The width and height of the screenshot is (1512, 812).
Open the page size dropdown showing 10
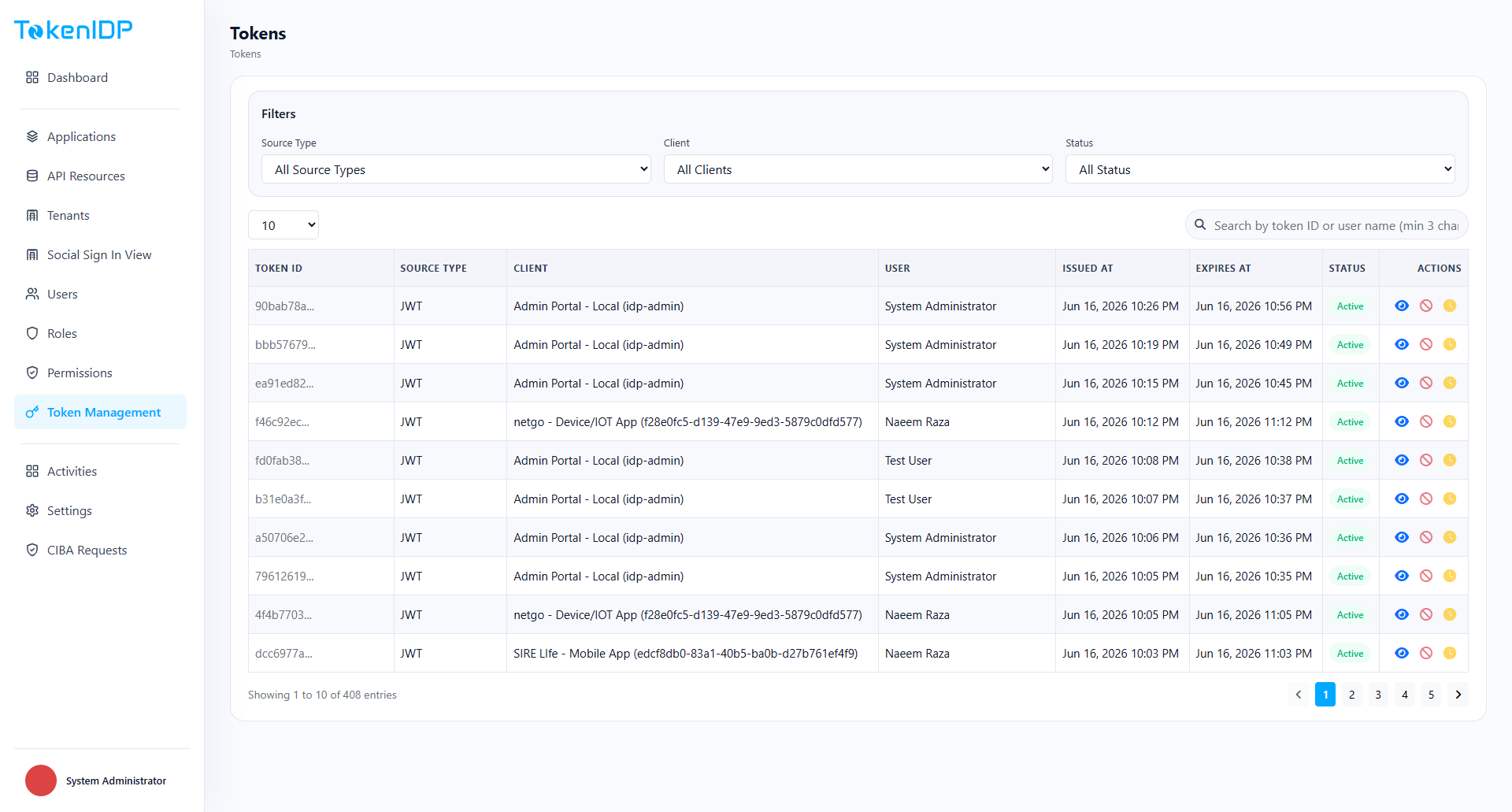283,225
